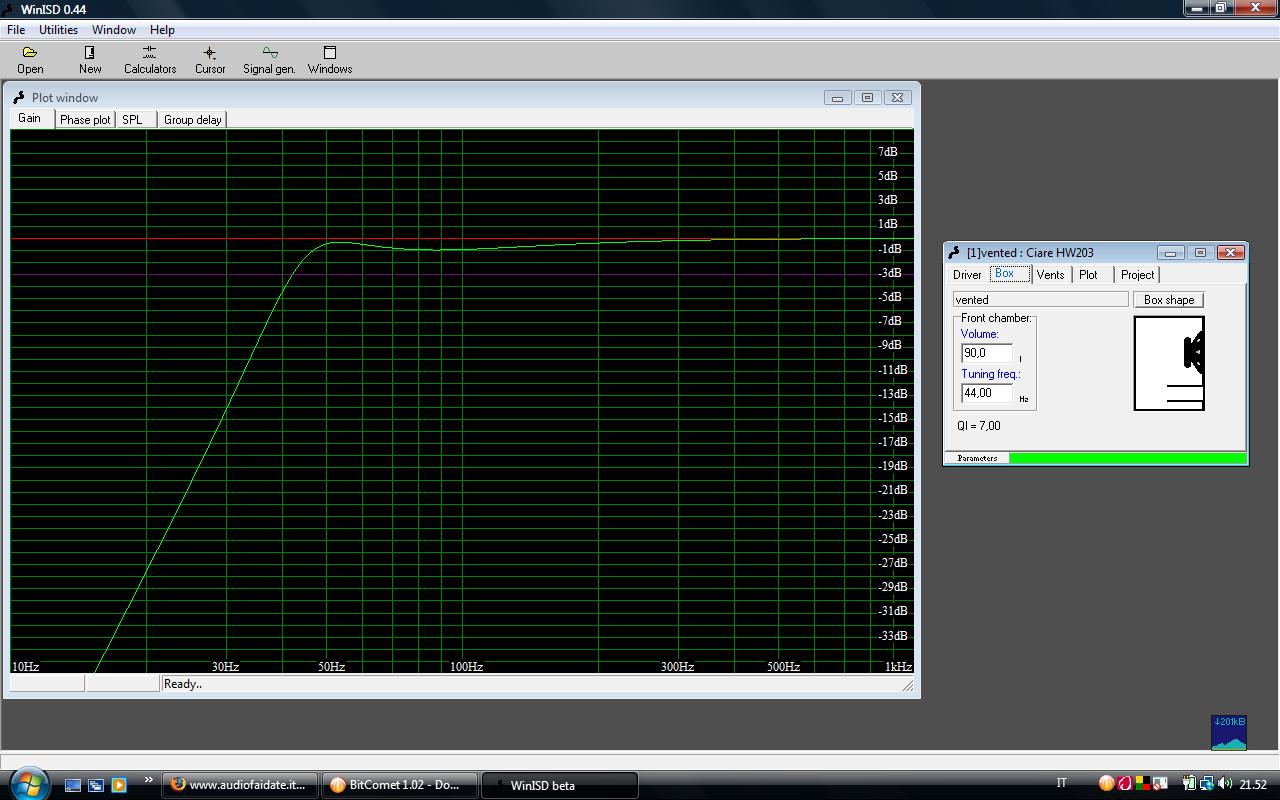Image resolution: width=1280 pixels, height=800 pixels.
Task: Click the volume icon in system tray
Action: pos(1225,784)
